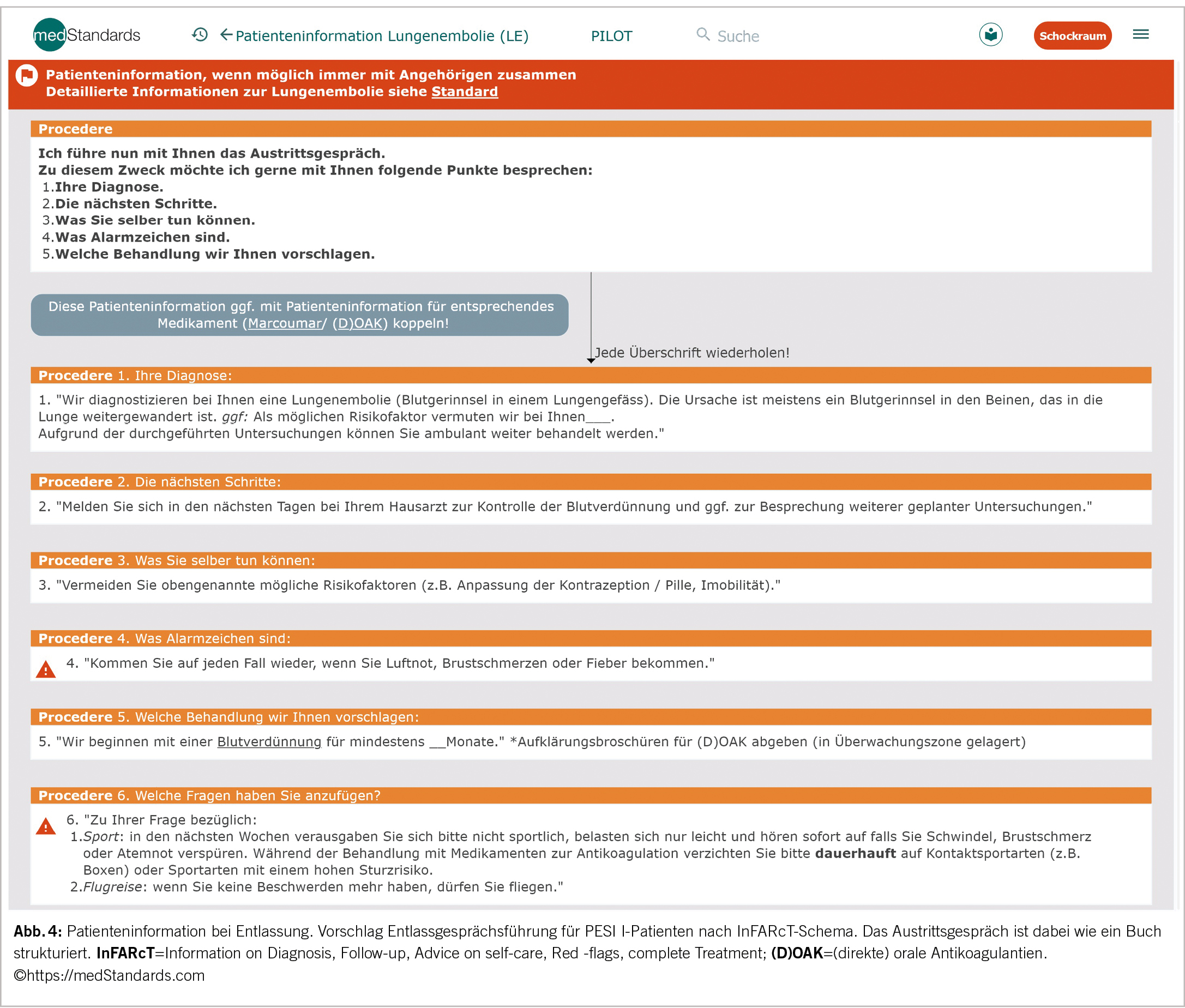The image size is (1185, 1008).
Task: Open the reading book icon
Action: coord(990,35)
